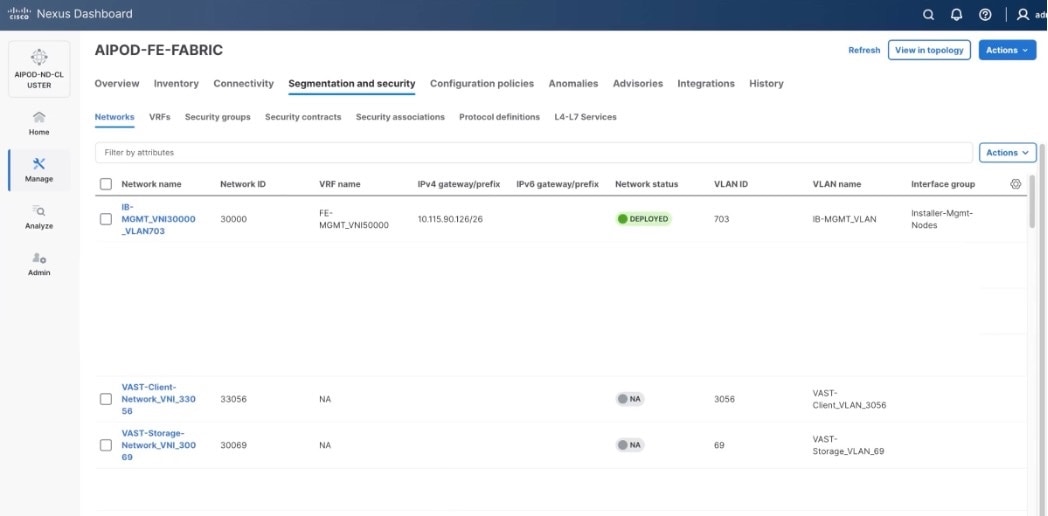Open the History tab

pyautogui.click(x=766, y=84)
